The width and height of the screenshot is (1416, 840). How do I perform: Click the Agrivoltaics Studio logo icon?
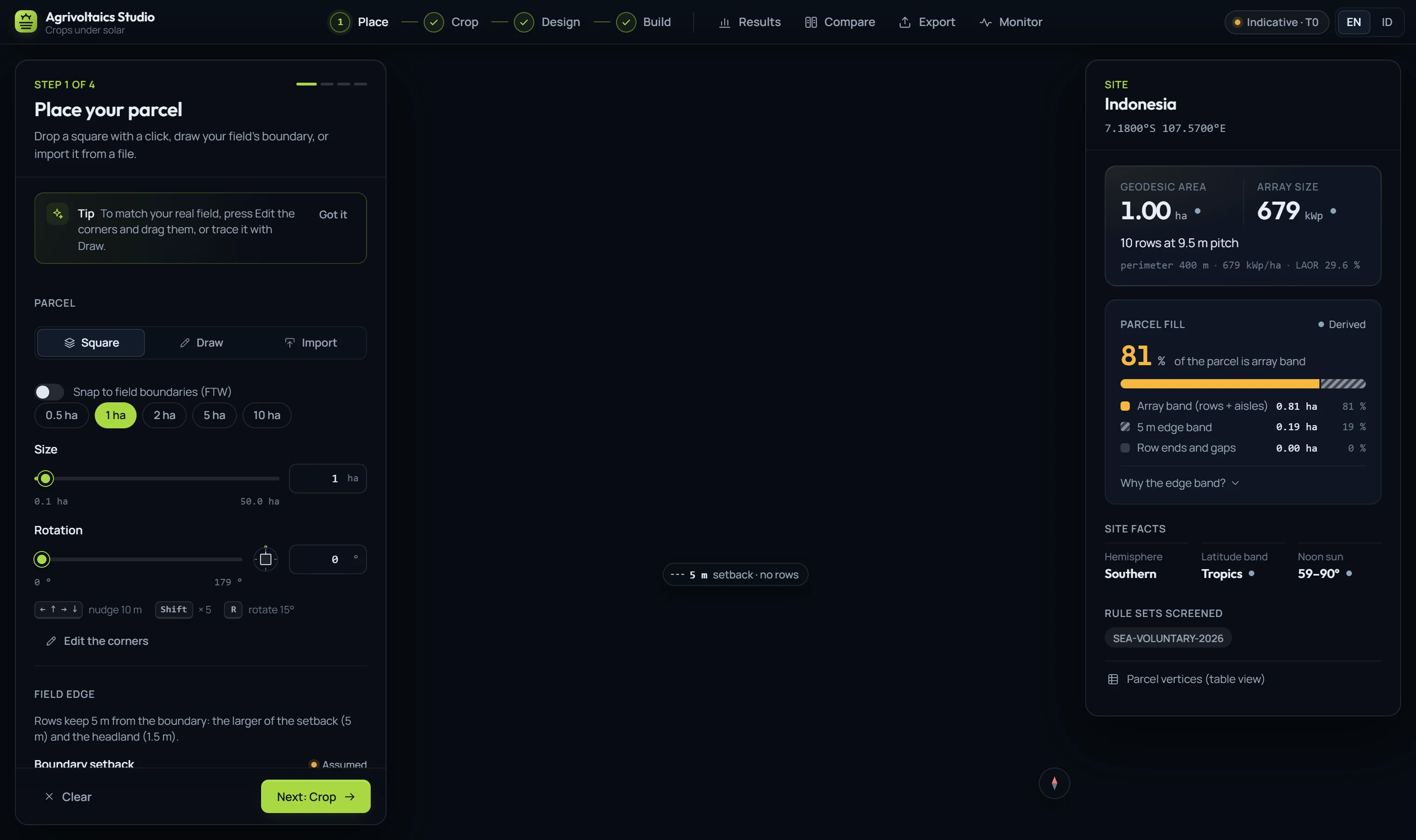tap(26, 21)
